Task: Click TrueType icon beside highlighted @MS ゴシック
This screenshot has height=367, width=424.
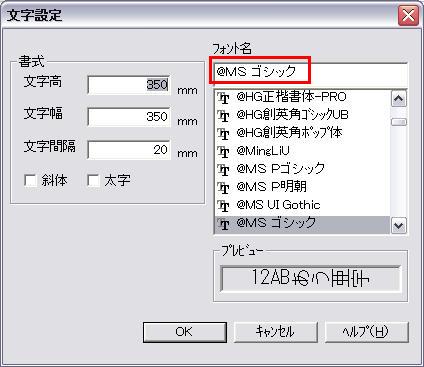Action: point(223,224)
